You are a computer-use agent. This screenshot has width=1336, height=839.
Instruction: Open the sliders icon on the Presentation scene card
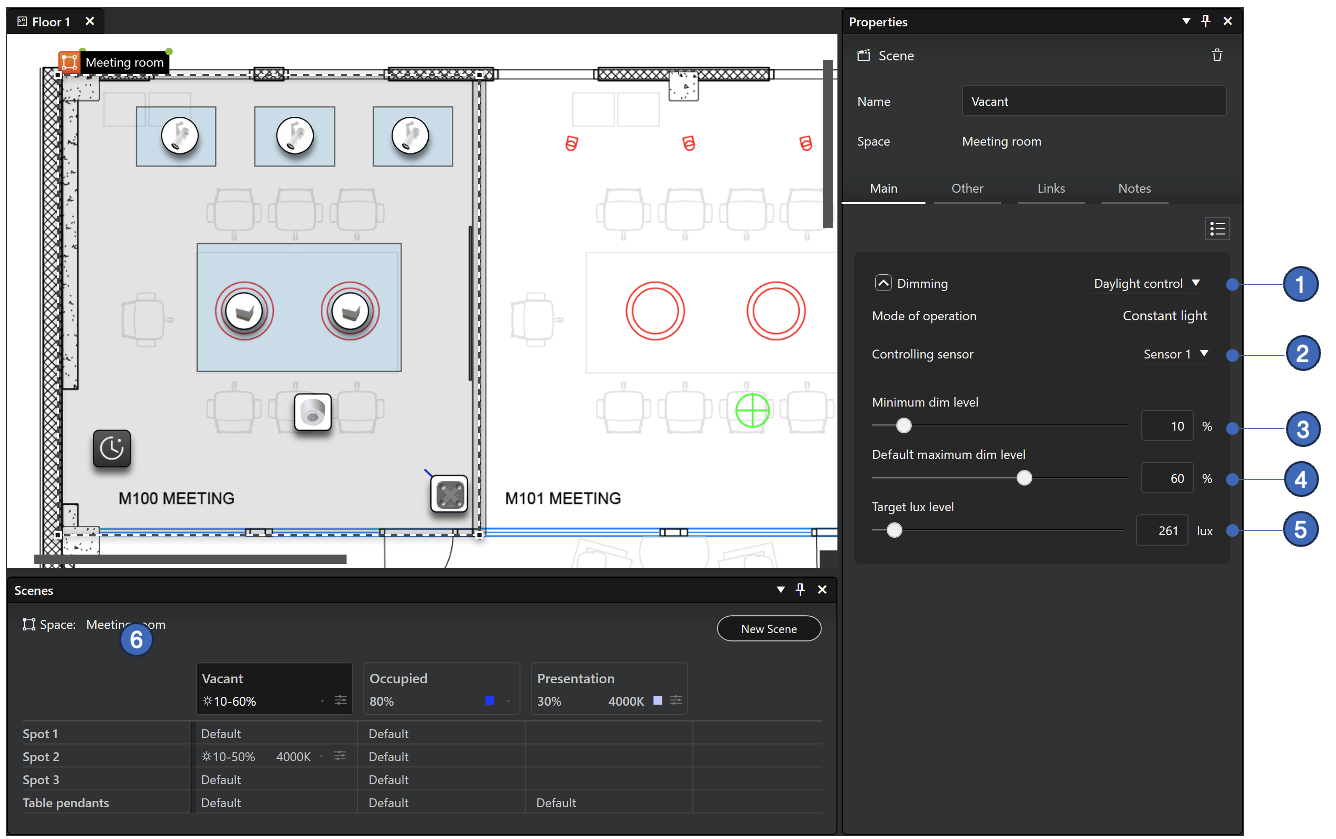[x=674, y=701]
